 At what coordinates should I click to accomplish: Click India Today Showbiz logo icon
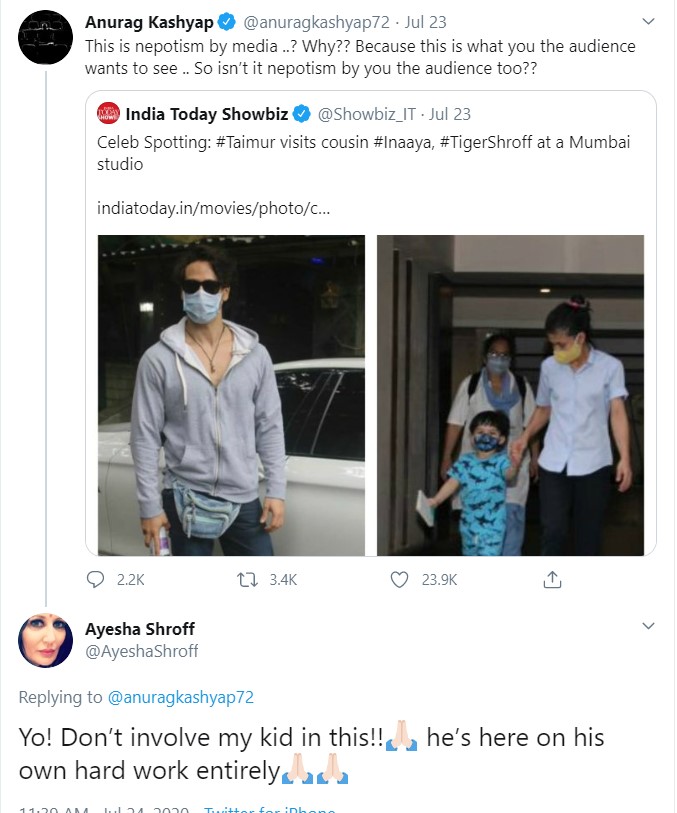click(108, 113)
